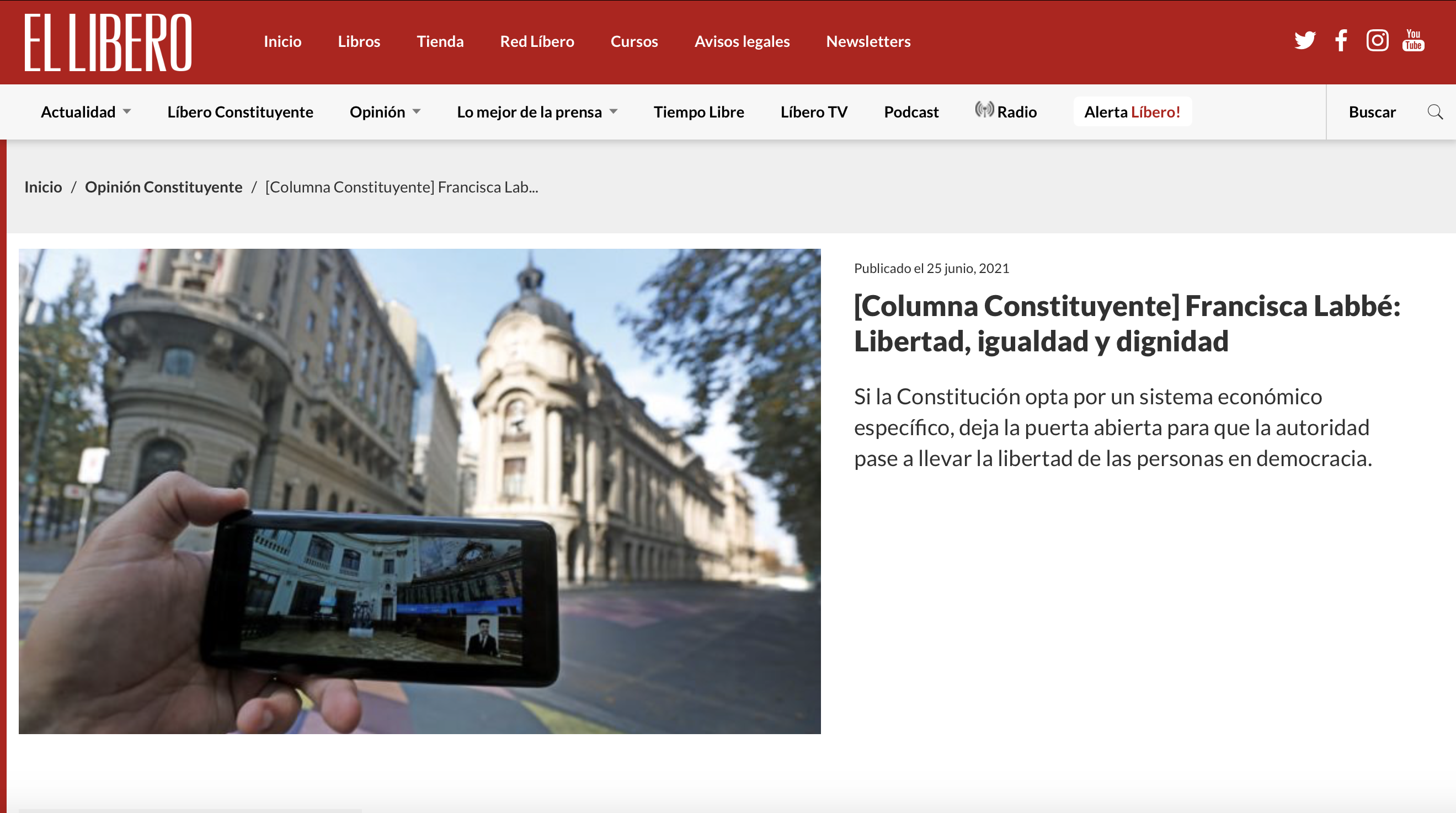Click the stock exchange article image
Image resolution: width=1456 pixels, height=813 pixels.
(x=419, y=491)
